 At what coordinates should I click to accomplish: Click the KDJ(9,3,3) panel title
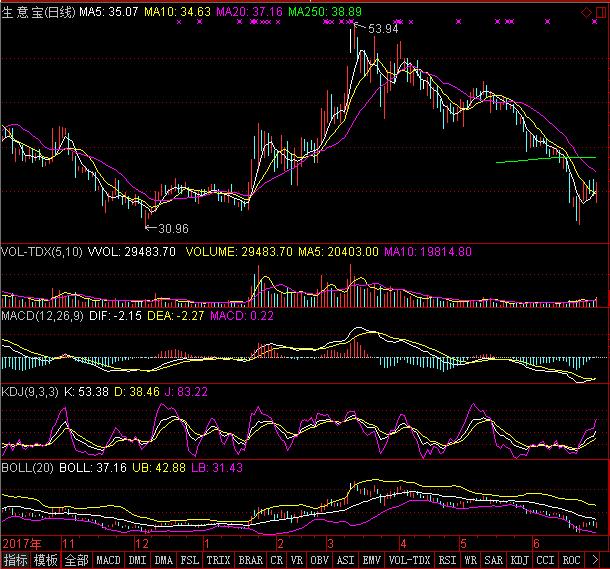click(x=30, y=391)
